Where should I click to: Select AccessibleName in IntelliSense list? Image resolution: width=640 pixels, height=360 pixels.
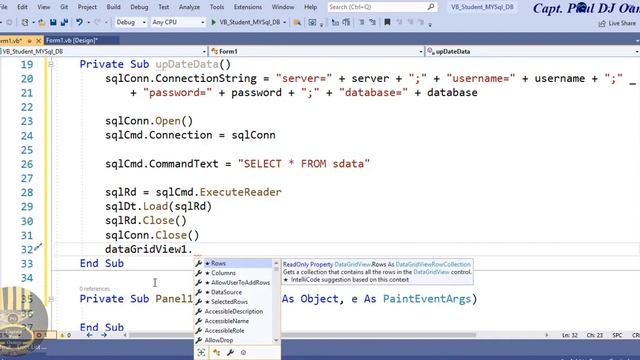234,321
